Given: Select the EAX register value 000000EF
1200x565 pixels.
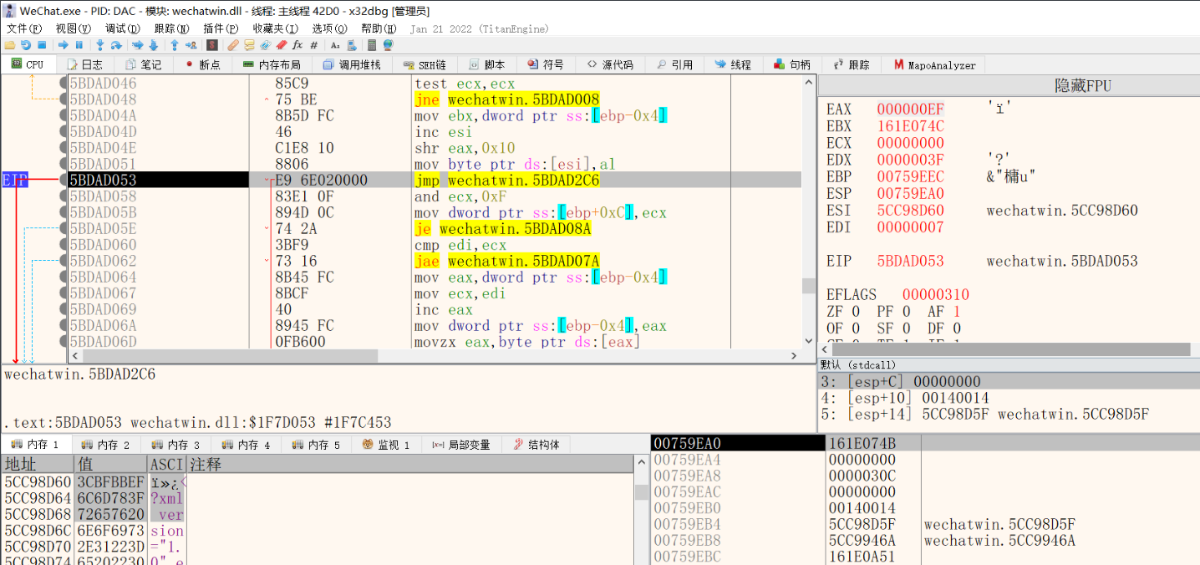Looking at the screenshot, I should (x=910, y=108).
